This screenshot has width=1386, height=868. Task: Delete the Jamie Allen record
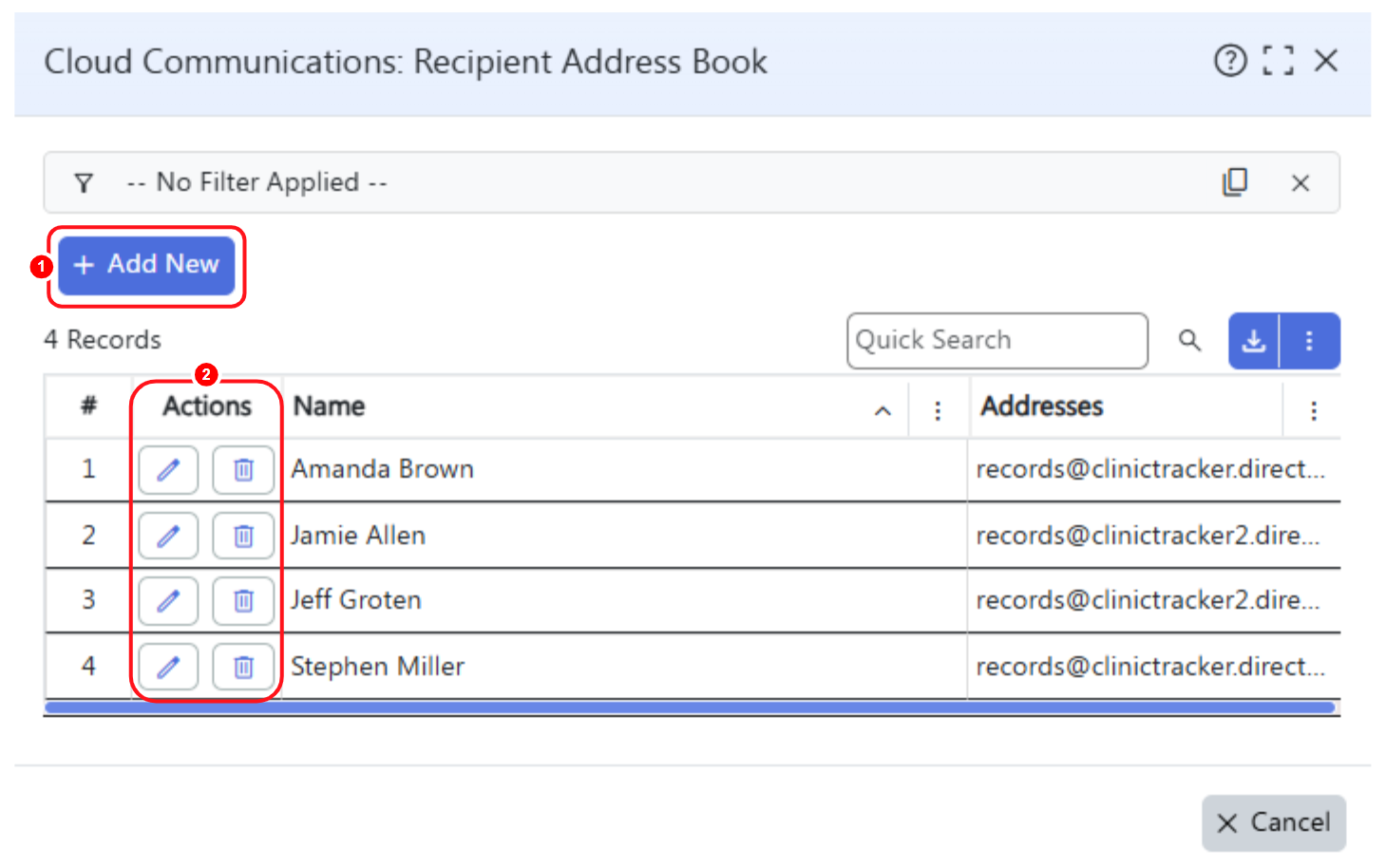tap(243, 536)
